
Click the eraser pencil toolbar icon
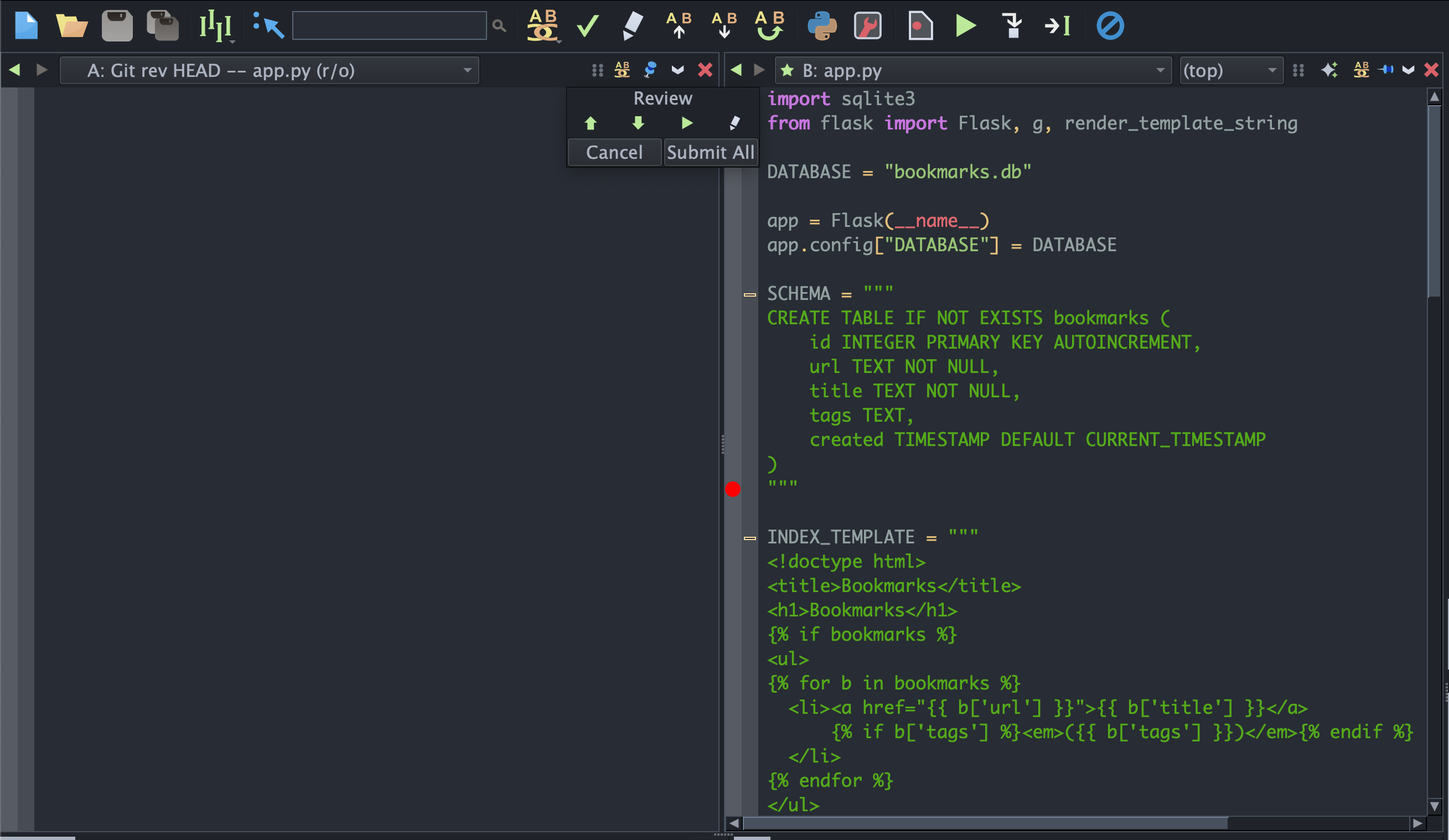[633, 26]
